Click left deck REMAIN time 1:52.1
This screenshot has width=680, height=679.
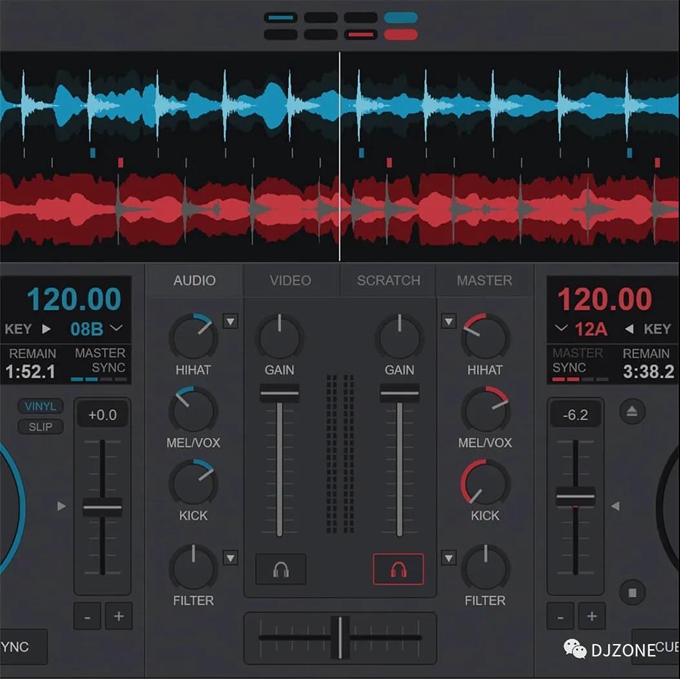[30, 372]
